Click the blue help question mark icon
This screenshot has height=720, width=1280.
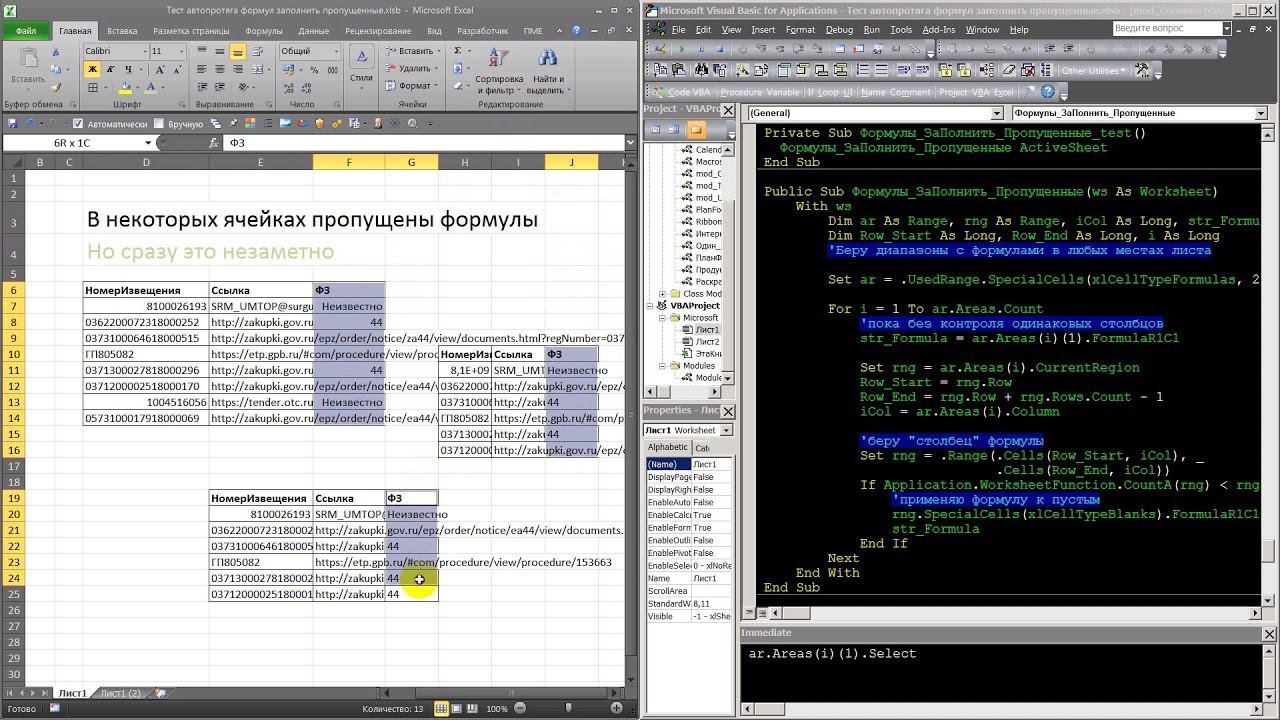tap(1048, 92)
